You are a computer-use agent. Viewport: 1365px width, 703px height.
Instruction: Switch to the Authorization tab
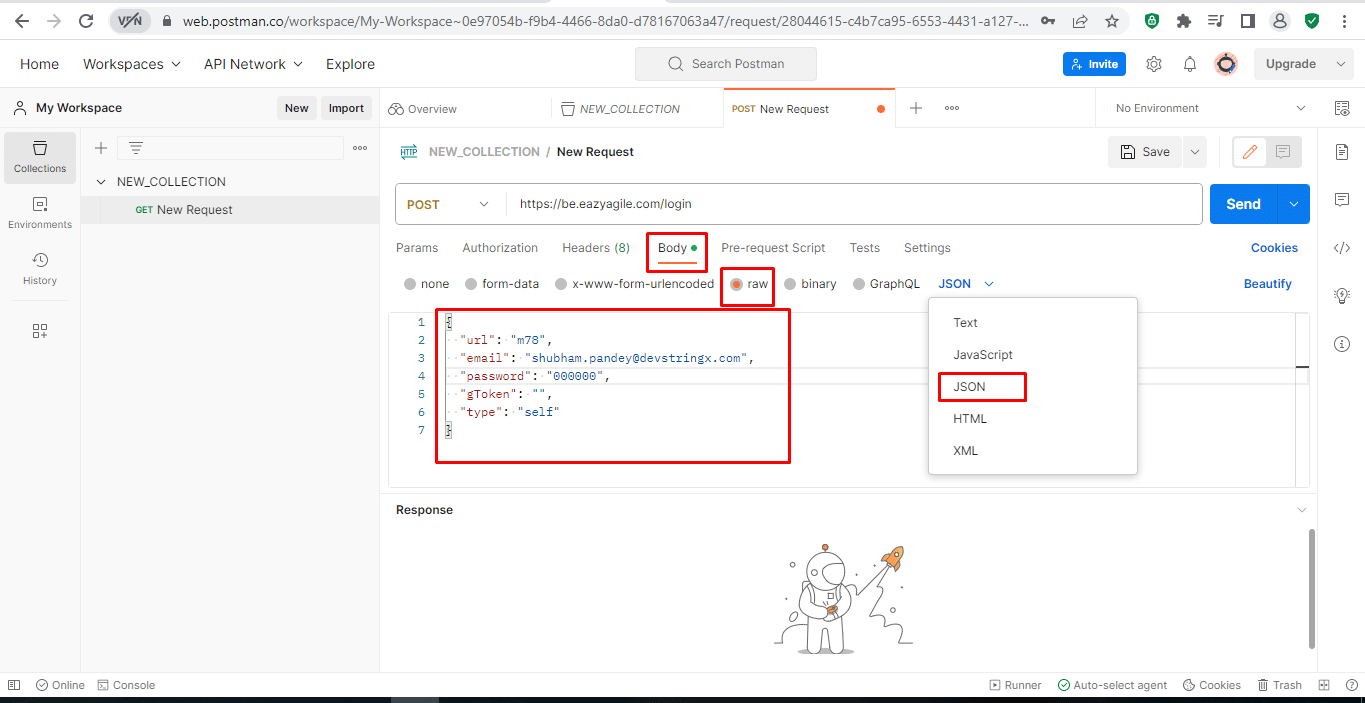pyautogui.click(x=500, y=248)
